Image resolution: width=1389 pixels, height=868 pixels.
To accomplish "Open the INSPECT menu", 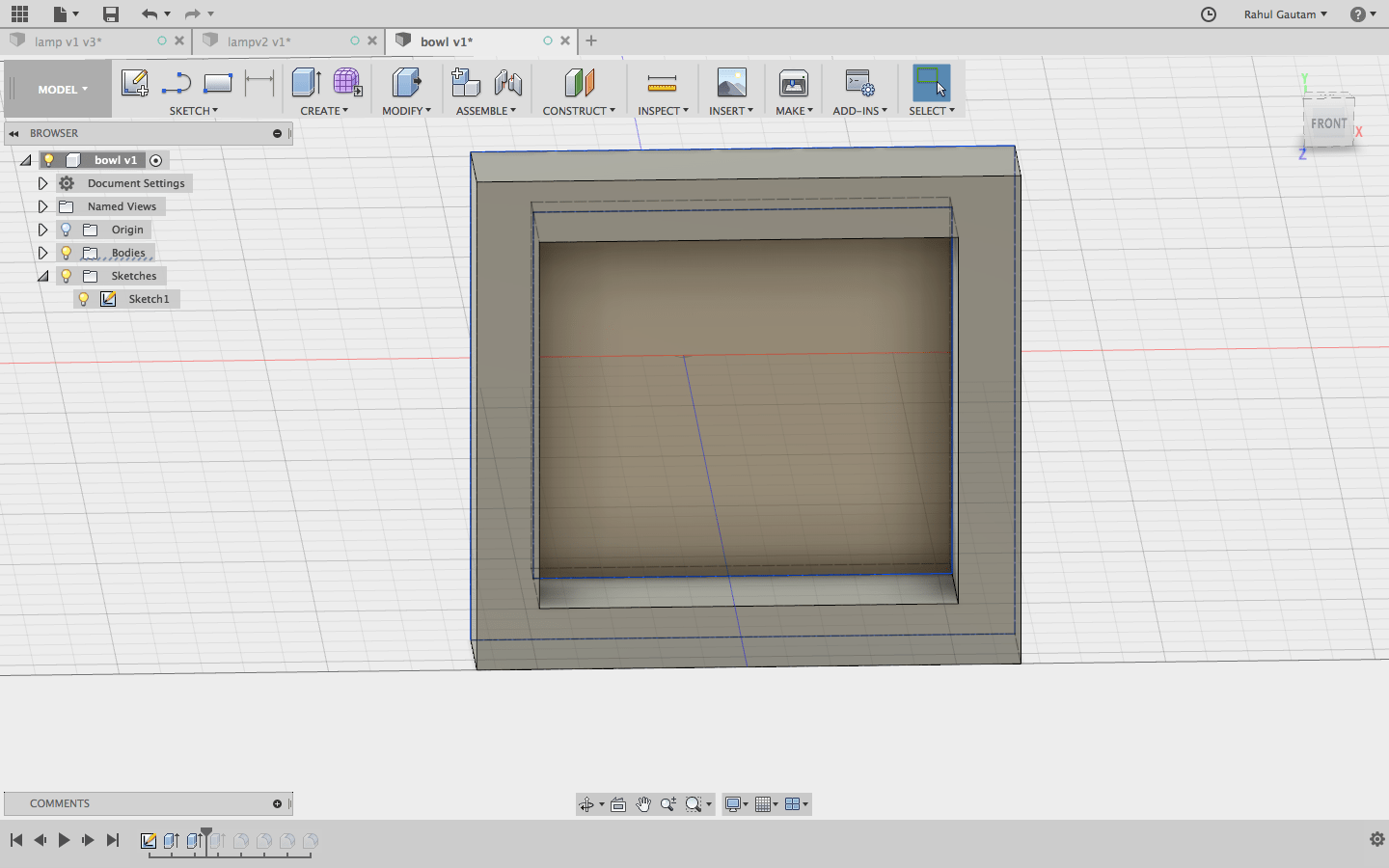I will [x=663, y=111].
